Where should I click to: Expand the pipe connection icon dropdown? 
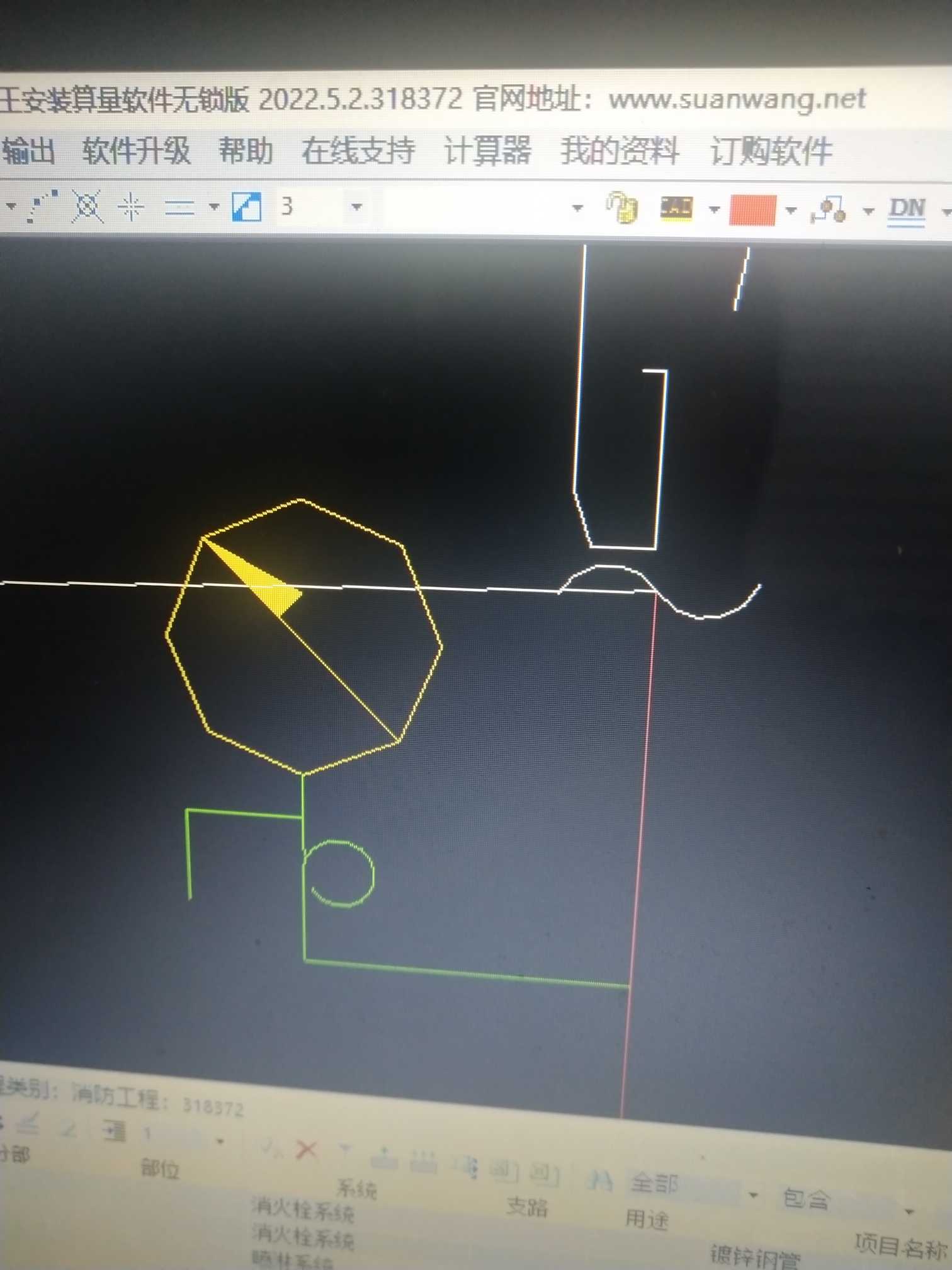868,211
